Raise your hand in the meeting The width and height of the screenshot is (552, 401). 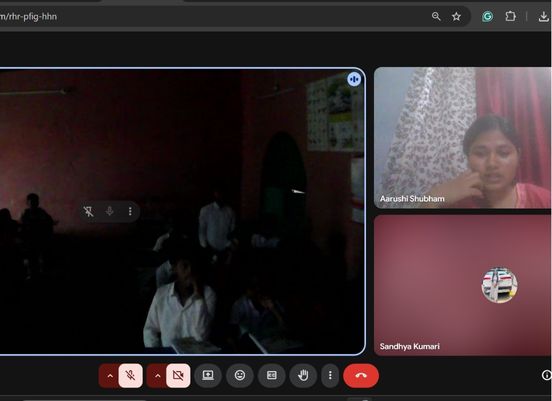coord(303,375)
